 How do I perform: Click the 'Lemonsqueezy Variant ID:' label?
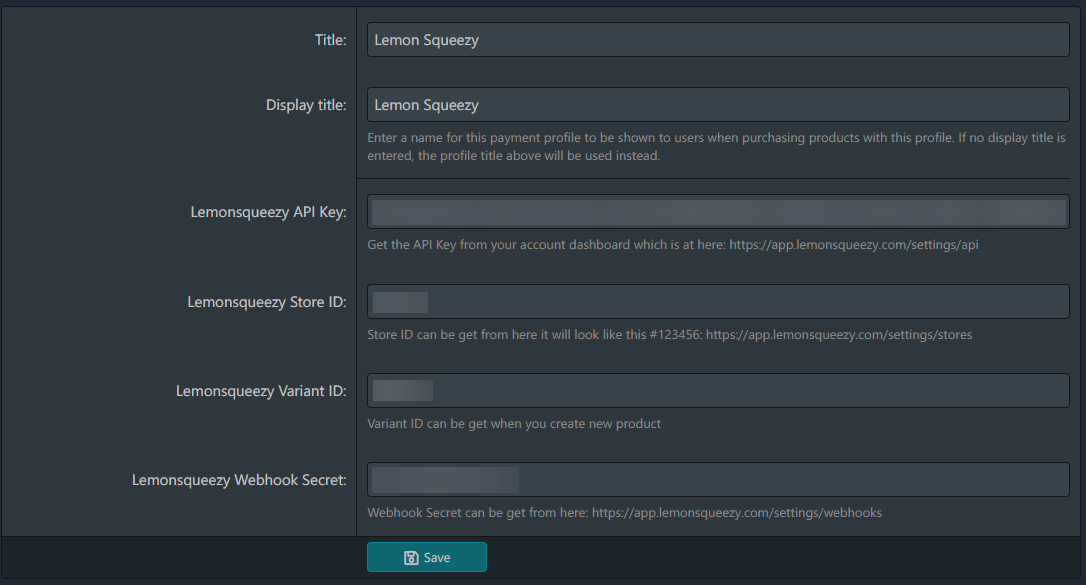261,391
